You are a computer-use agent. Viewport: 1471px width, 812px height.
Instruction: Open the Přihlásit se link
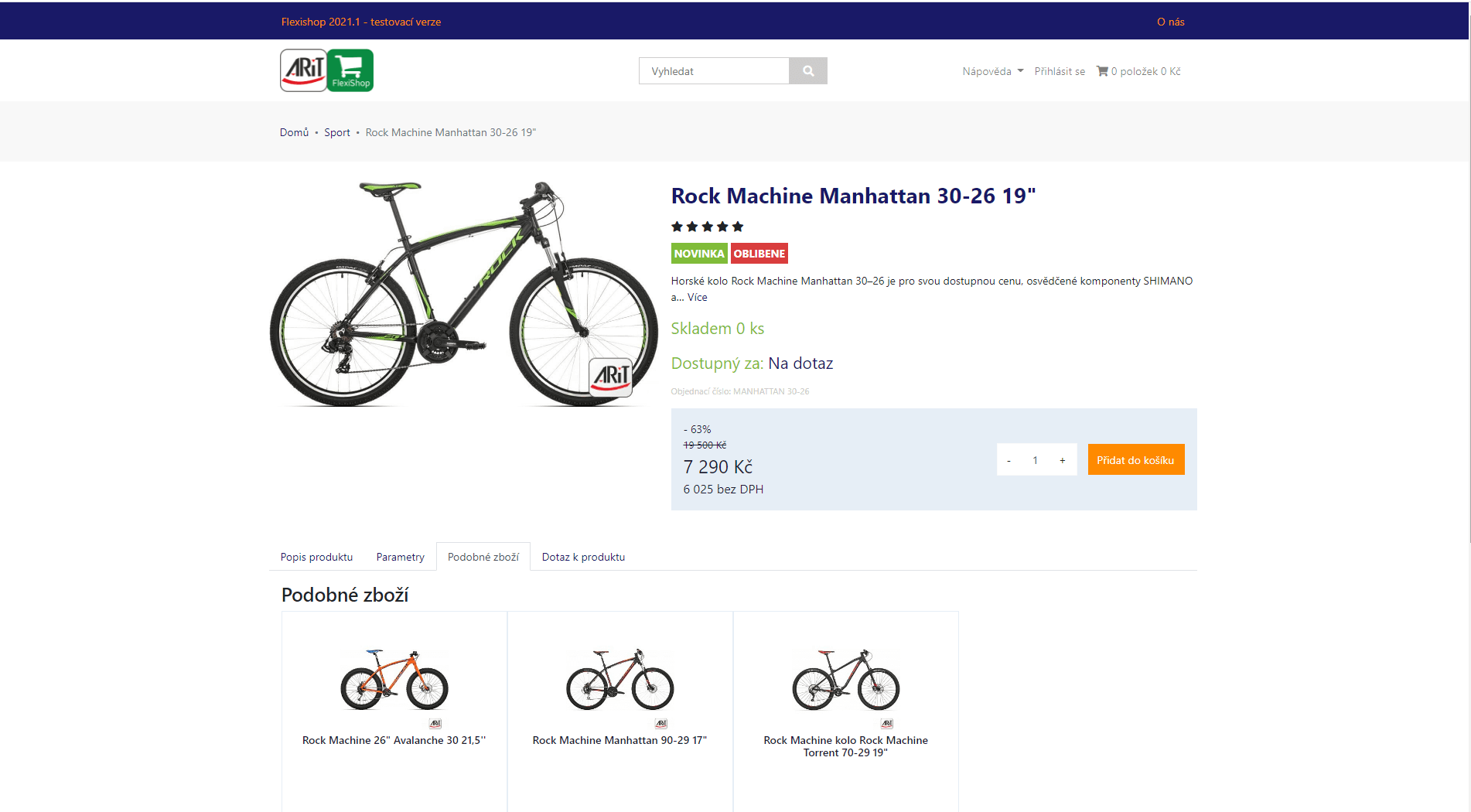pos(1060,71)
